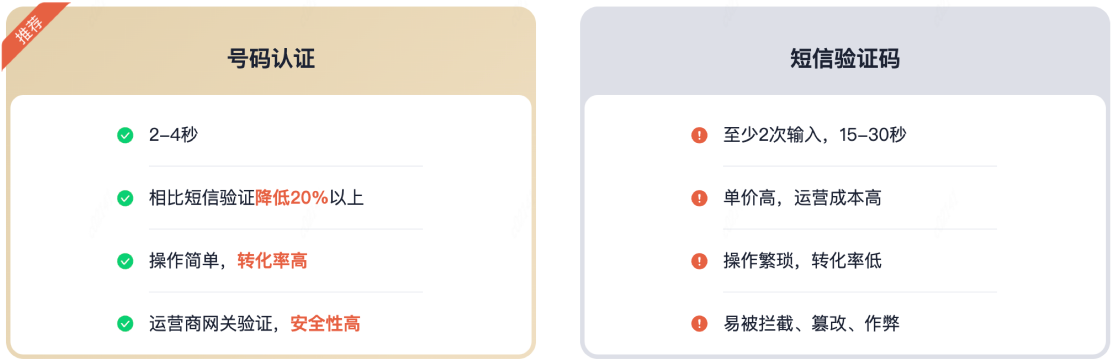Screen dimensions: 1114x360
Task: Click the 运营商网关验证 text
Action: click(x=210, y=324)
